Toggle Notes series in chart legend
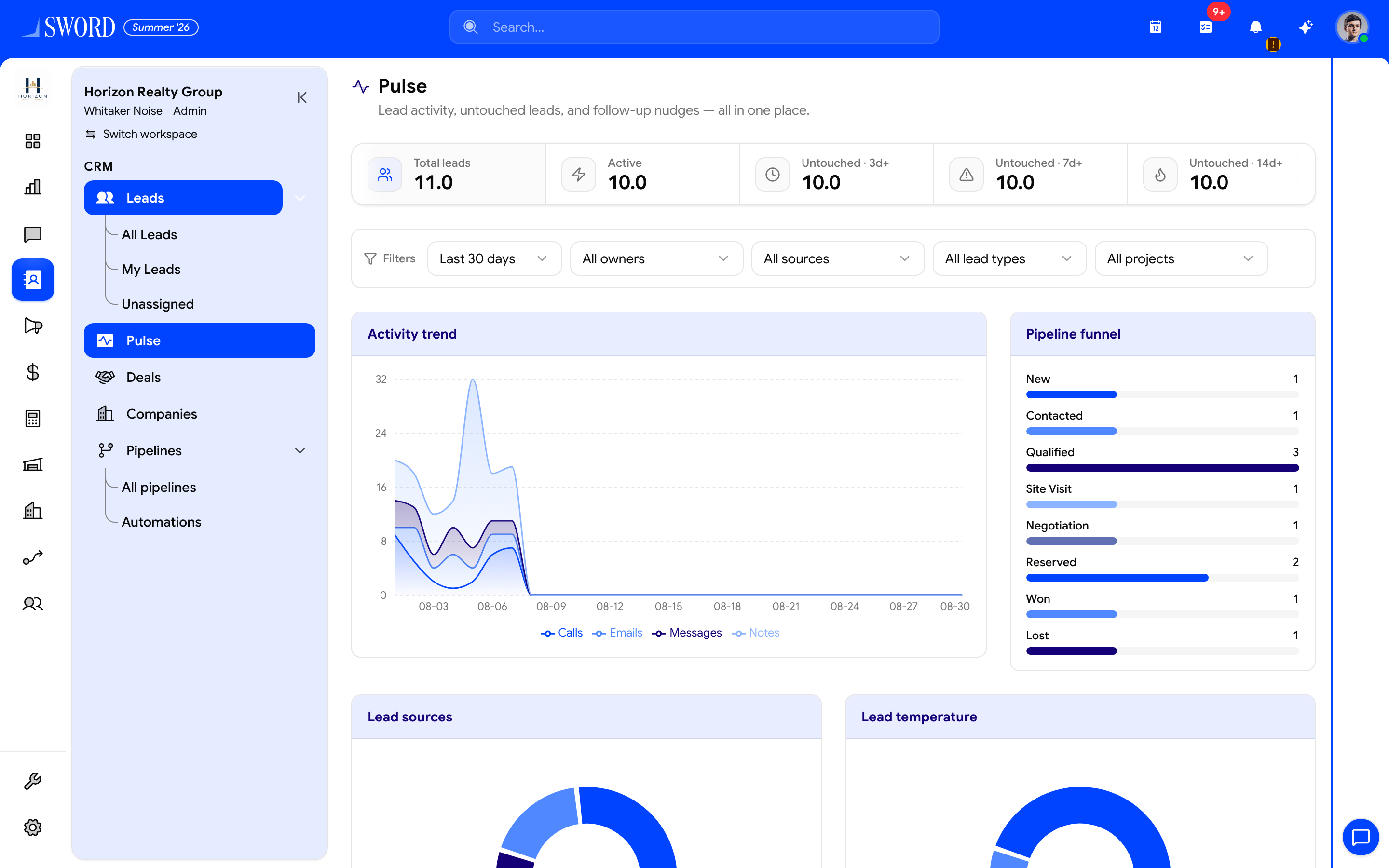 756,633
